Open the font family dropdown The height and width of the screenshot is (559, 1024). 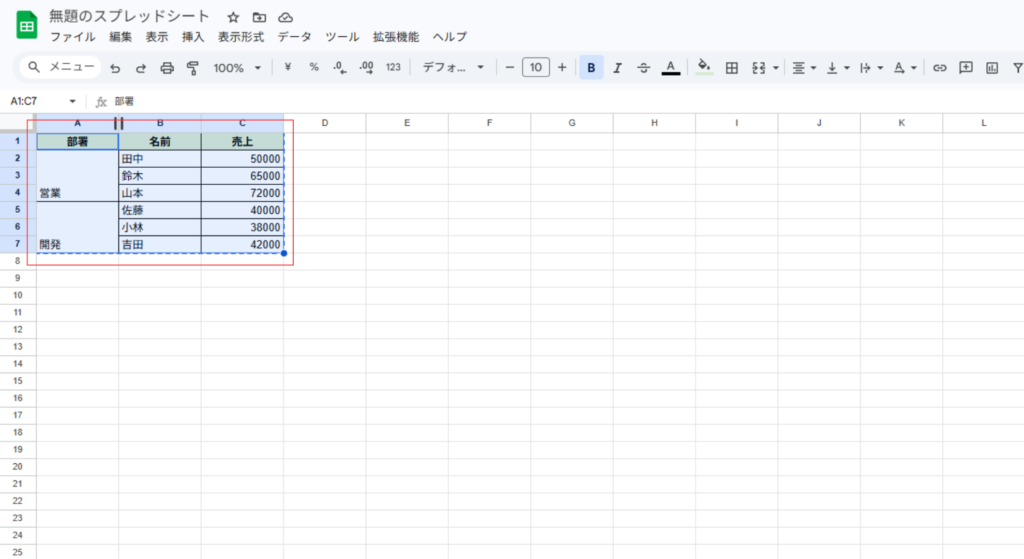[x=453, y=68]
